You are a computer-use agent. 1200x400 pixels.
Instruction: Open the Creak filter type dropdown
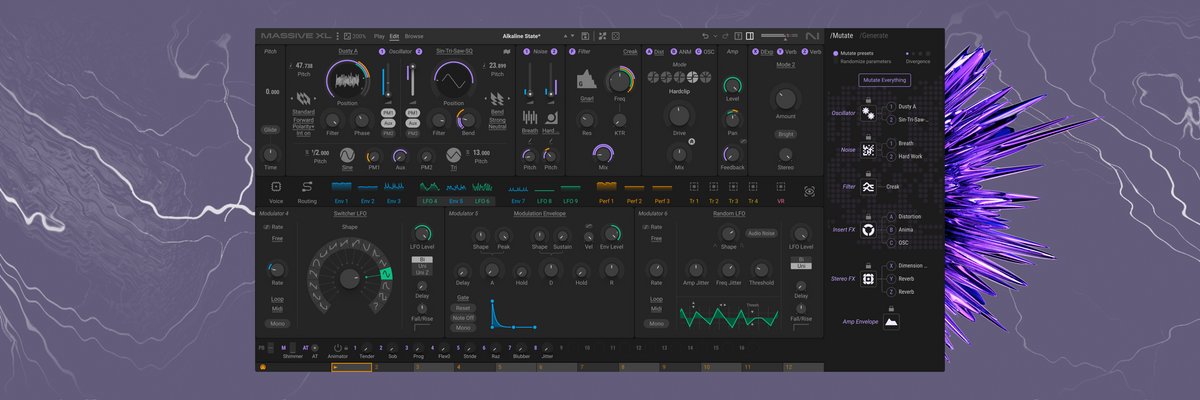[x=630, y=51]
